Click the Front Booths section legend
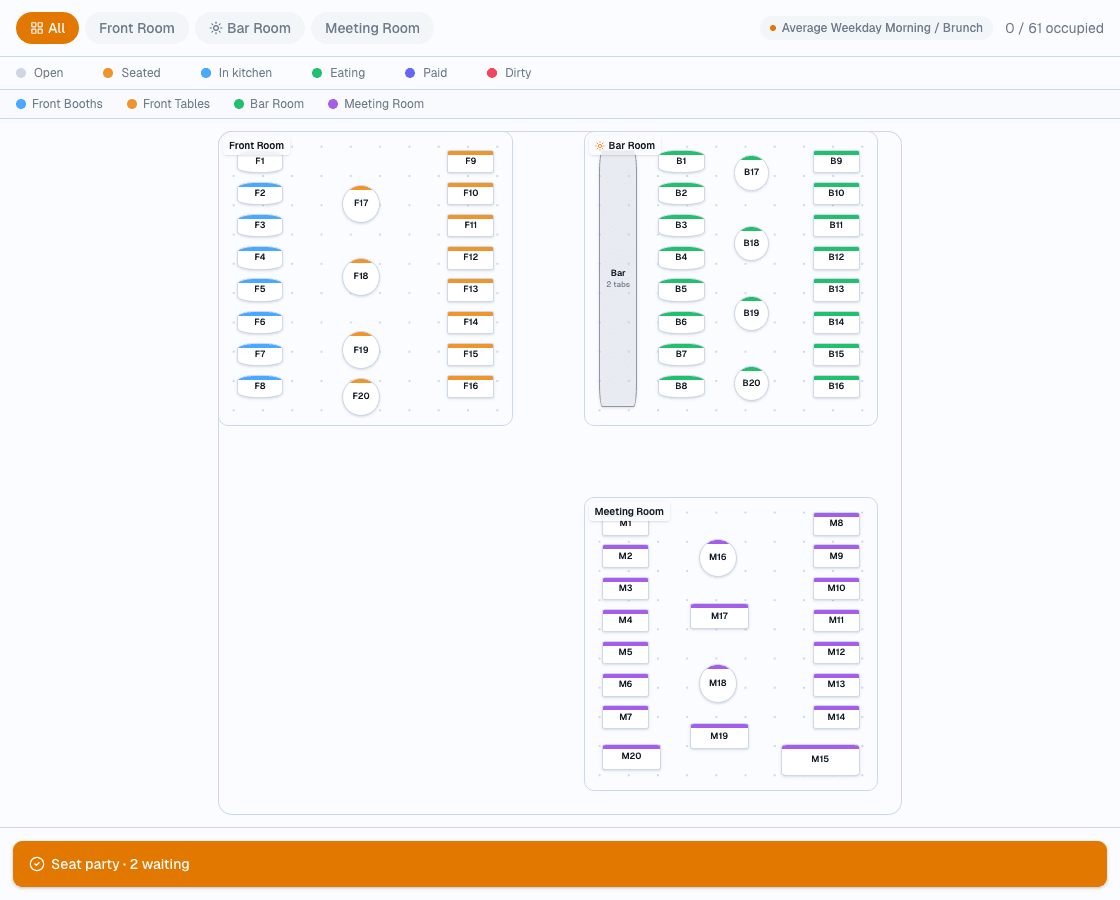This screenshot has height=900, width=1120. click(59, 104)
